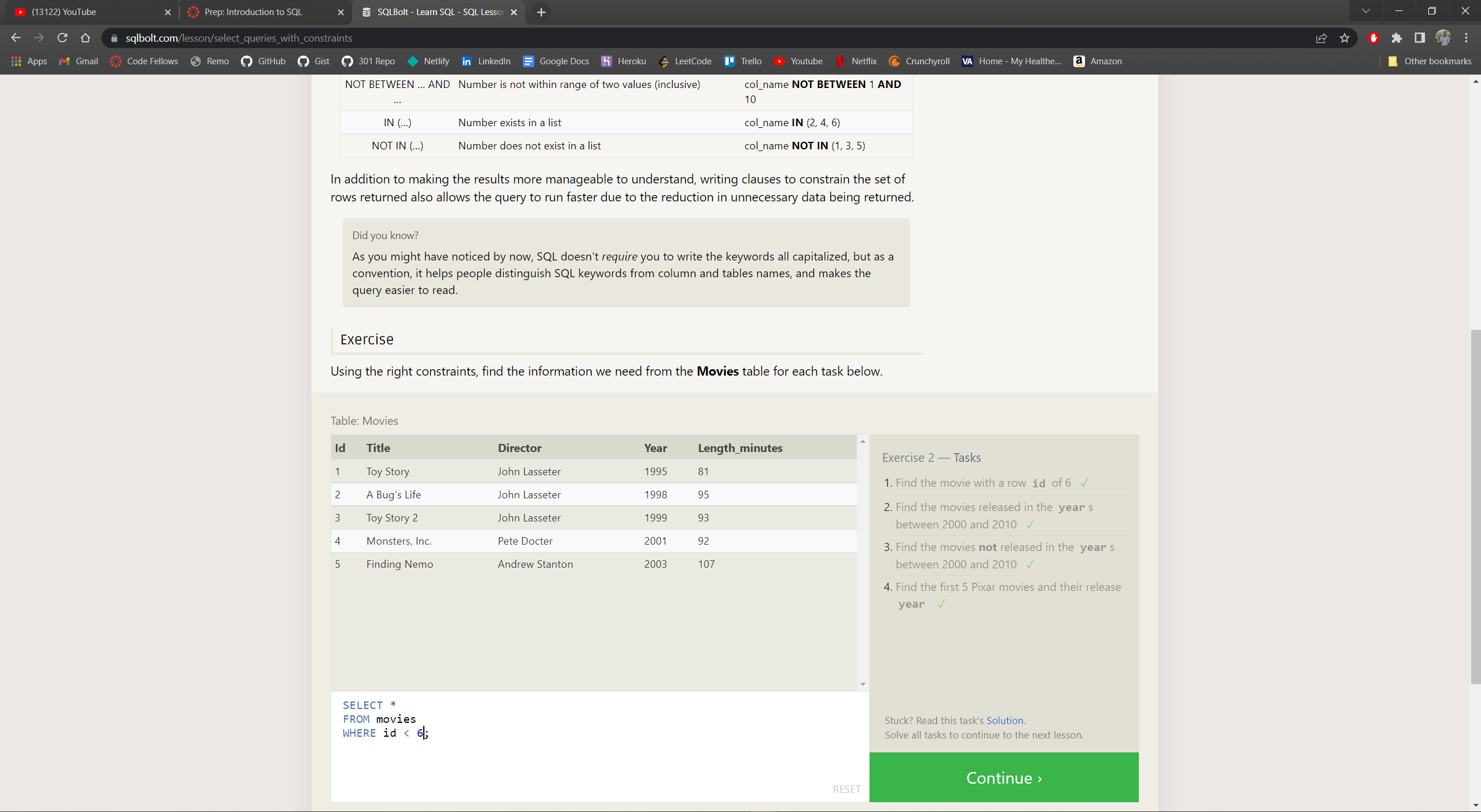Close the YouTube tab
The height and width of the screenshot is (812, 1481).
[168, 12]
